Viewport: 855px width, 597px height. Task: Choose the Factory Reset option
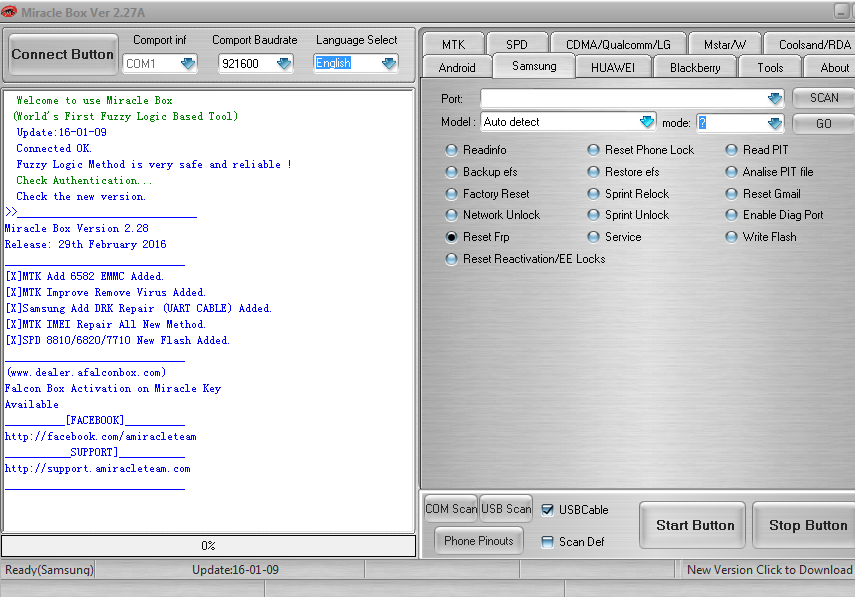pyautogui.click(x=487, y=194)
